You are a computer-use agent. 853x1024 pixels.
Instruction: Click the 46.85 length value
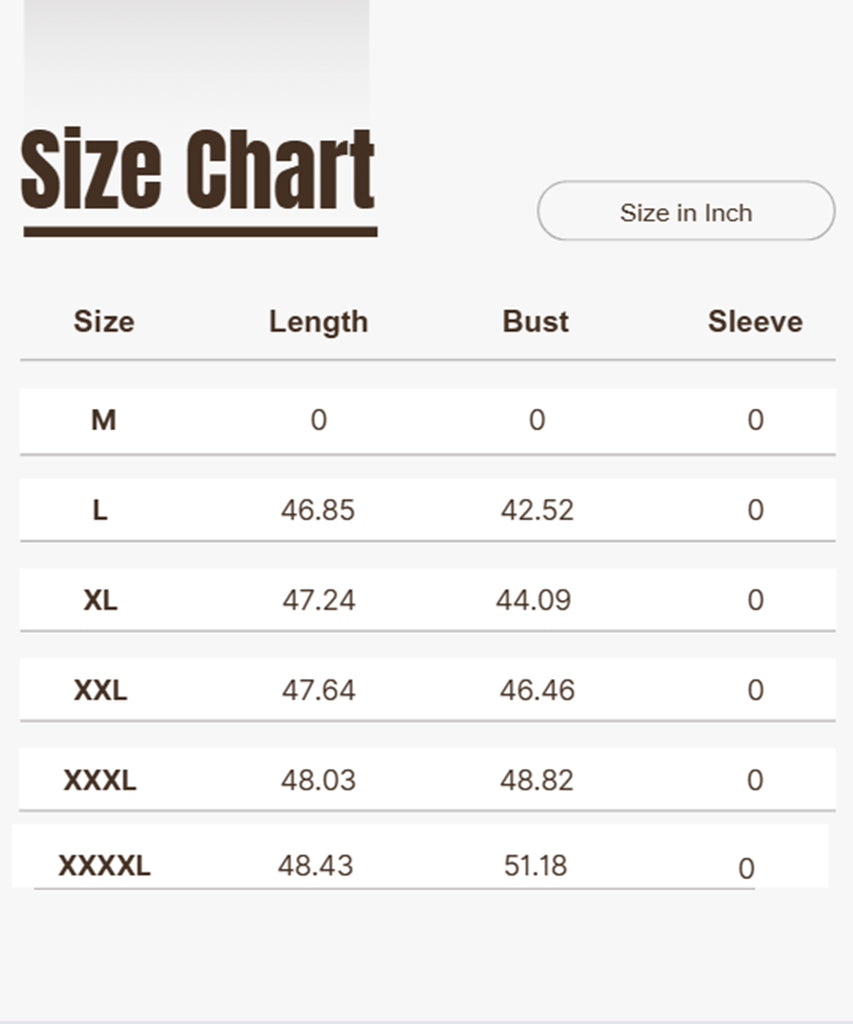pyautogui.click(x=318, y=510)
